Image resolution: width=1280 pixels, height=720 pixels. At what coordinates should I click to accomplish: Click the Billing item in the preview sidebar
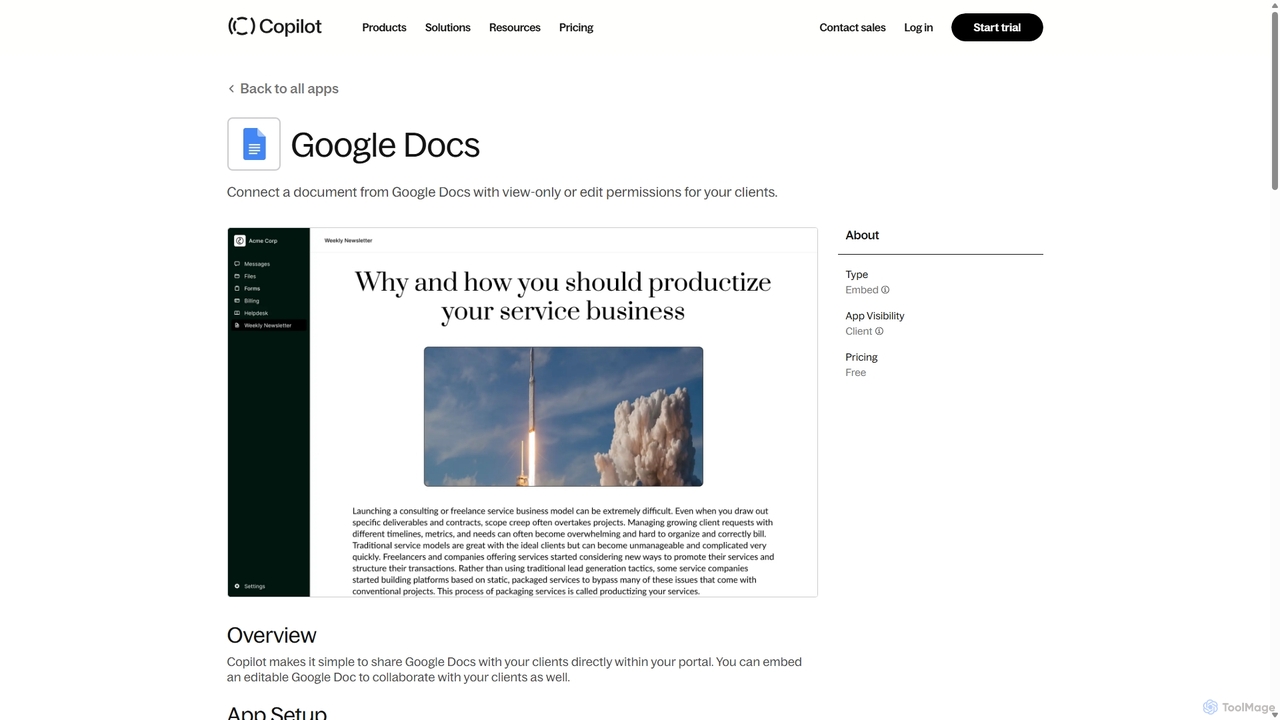(x=251, y=300)
